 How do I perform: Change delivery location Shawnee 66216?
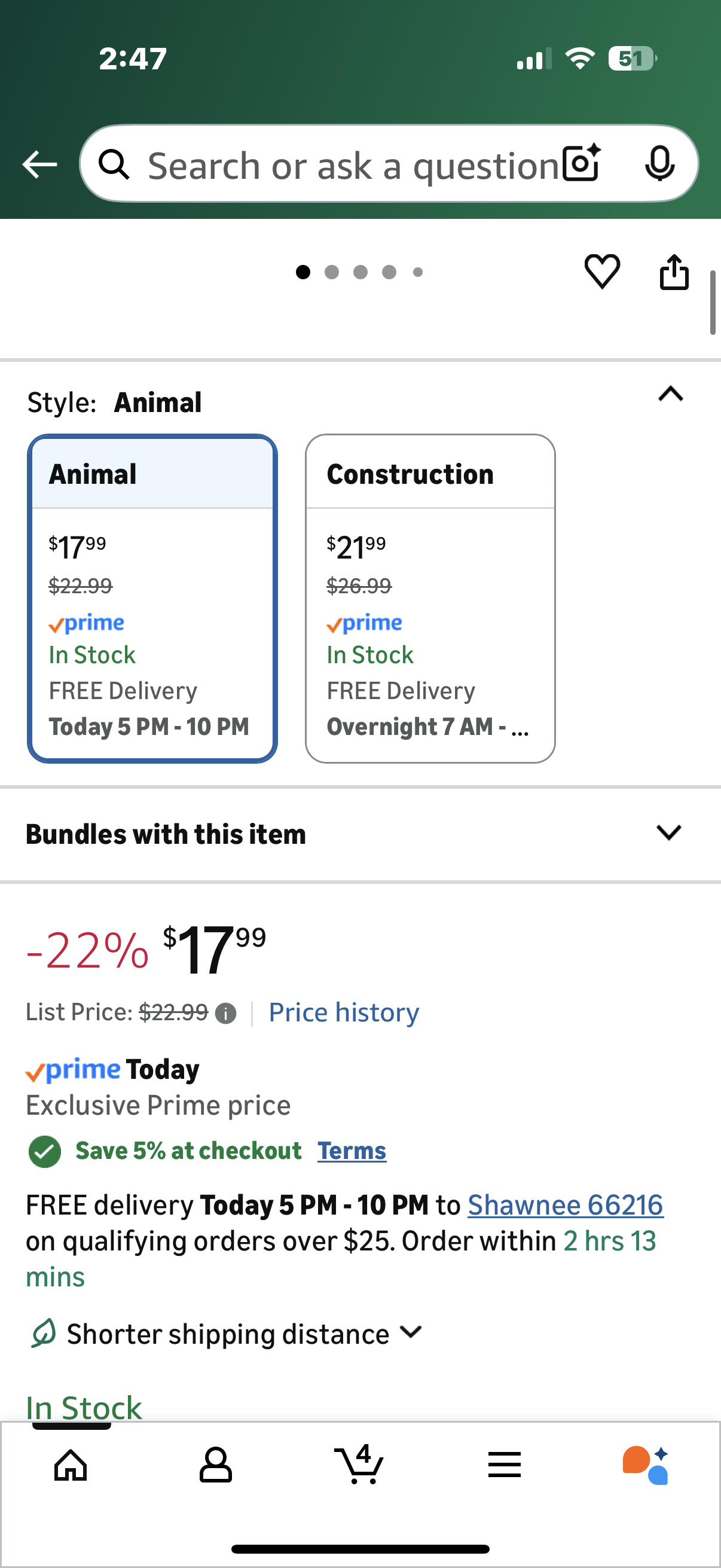(564, 1204)
